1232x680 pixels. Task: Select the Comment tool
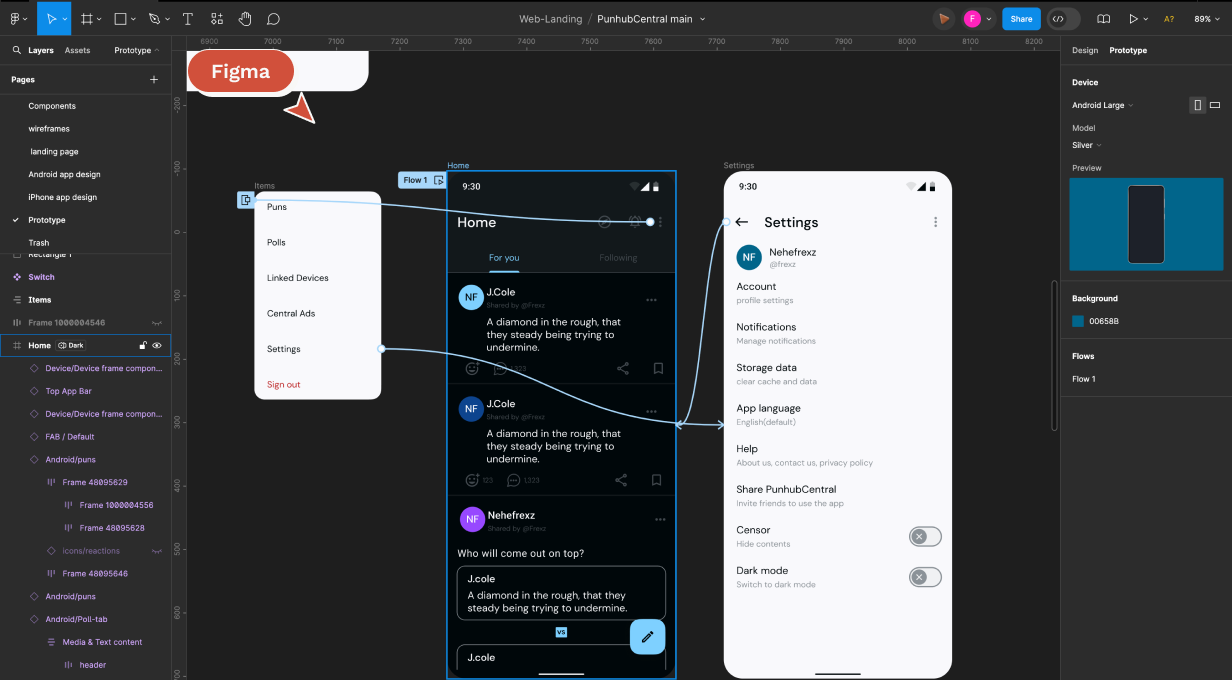(273, 18)
